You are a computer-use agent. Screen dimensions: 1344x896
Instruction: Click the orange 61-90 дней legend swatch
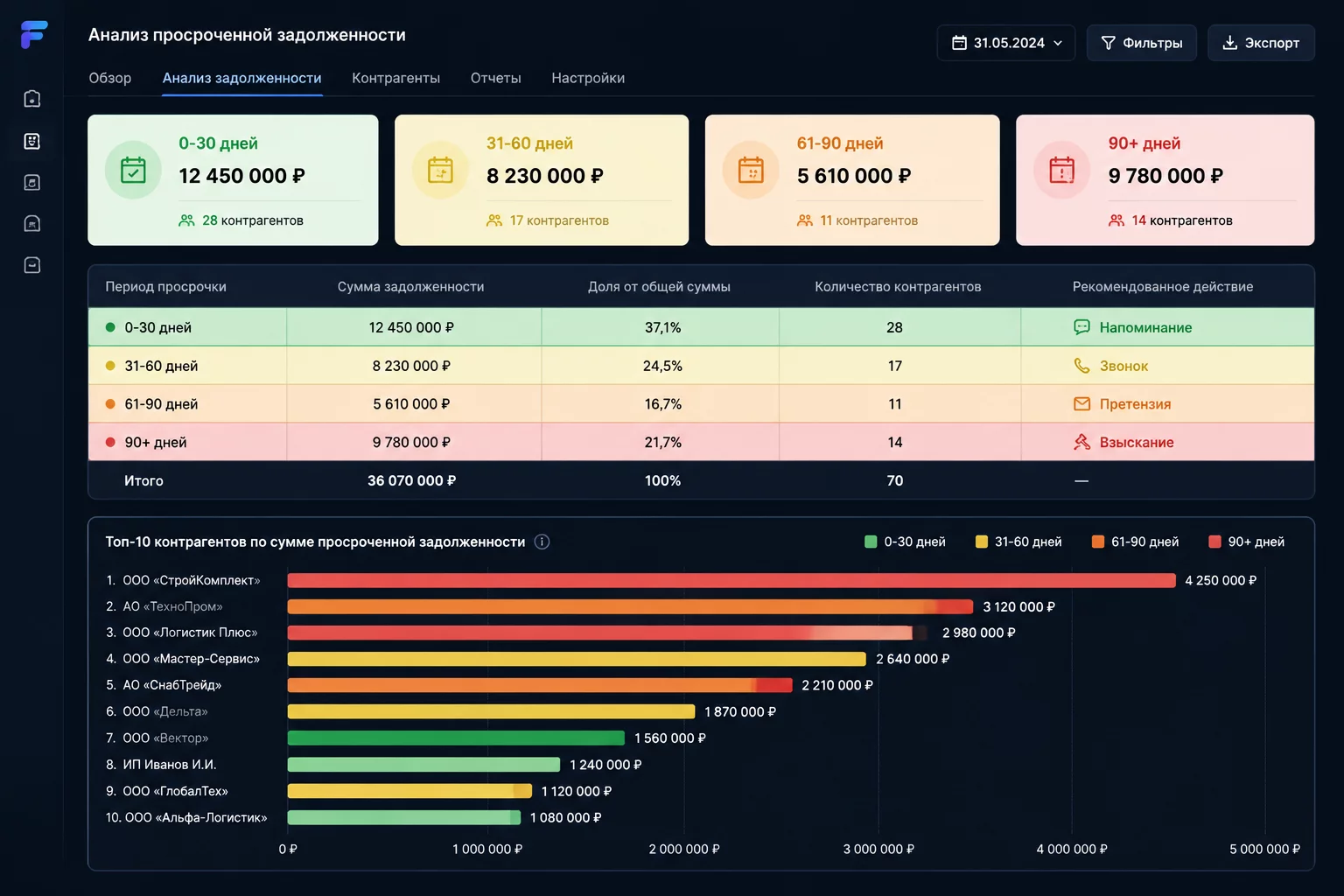pos(1098,542)
